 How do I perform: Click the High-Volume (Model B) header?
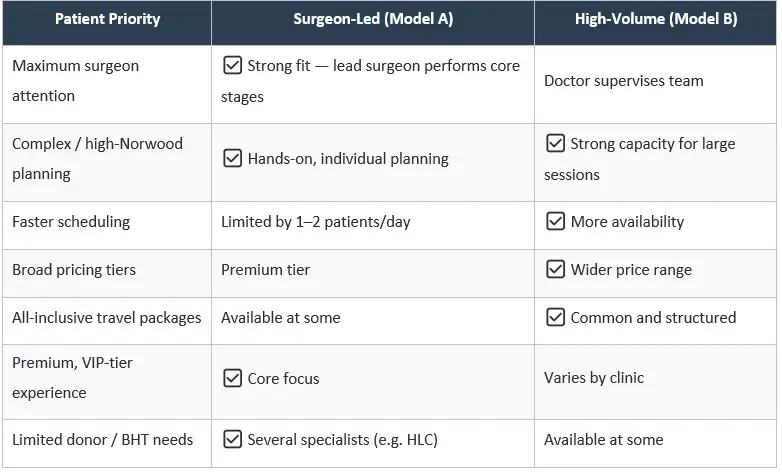pyautogui.click(x=656, y=19)
